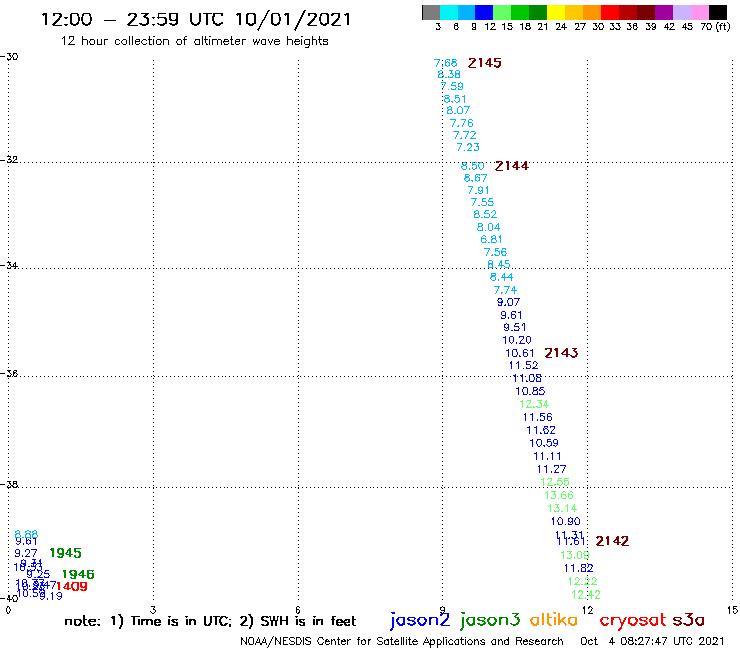Click the jason3 satellite legend label

(490, 621)
